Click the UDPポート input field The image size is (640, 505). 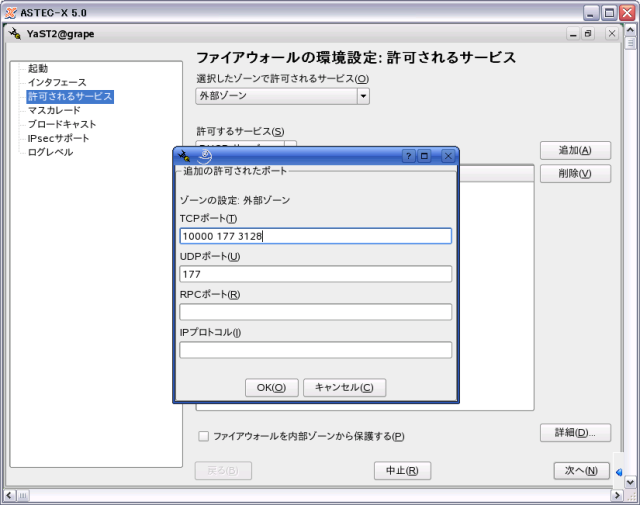(315, 274)
